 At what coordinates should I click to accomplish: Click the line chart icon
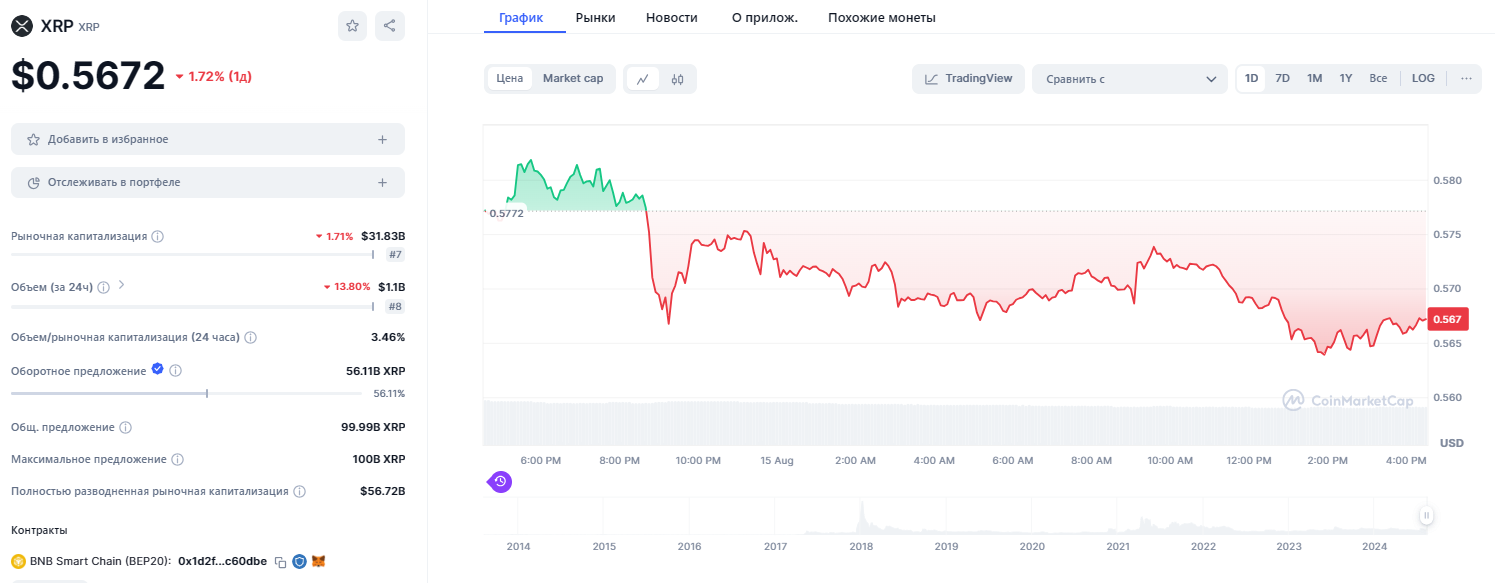pyautogui.click(x=642, y=79)
